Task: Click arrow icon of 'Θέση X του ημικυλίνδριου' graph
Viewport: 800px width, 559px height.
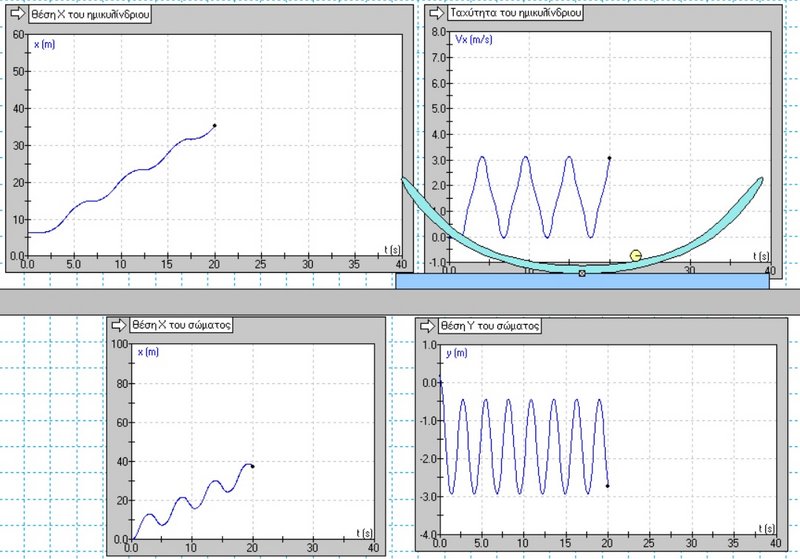Action: point(18,14)
